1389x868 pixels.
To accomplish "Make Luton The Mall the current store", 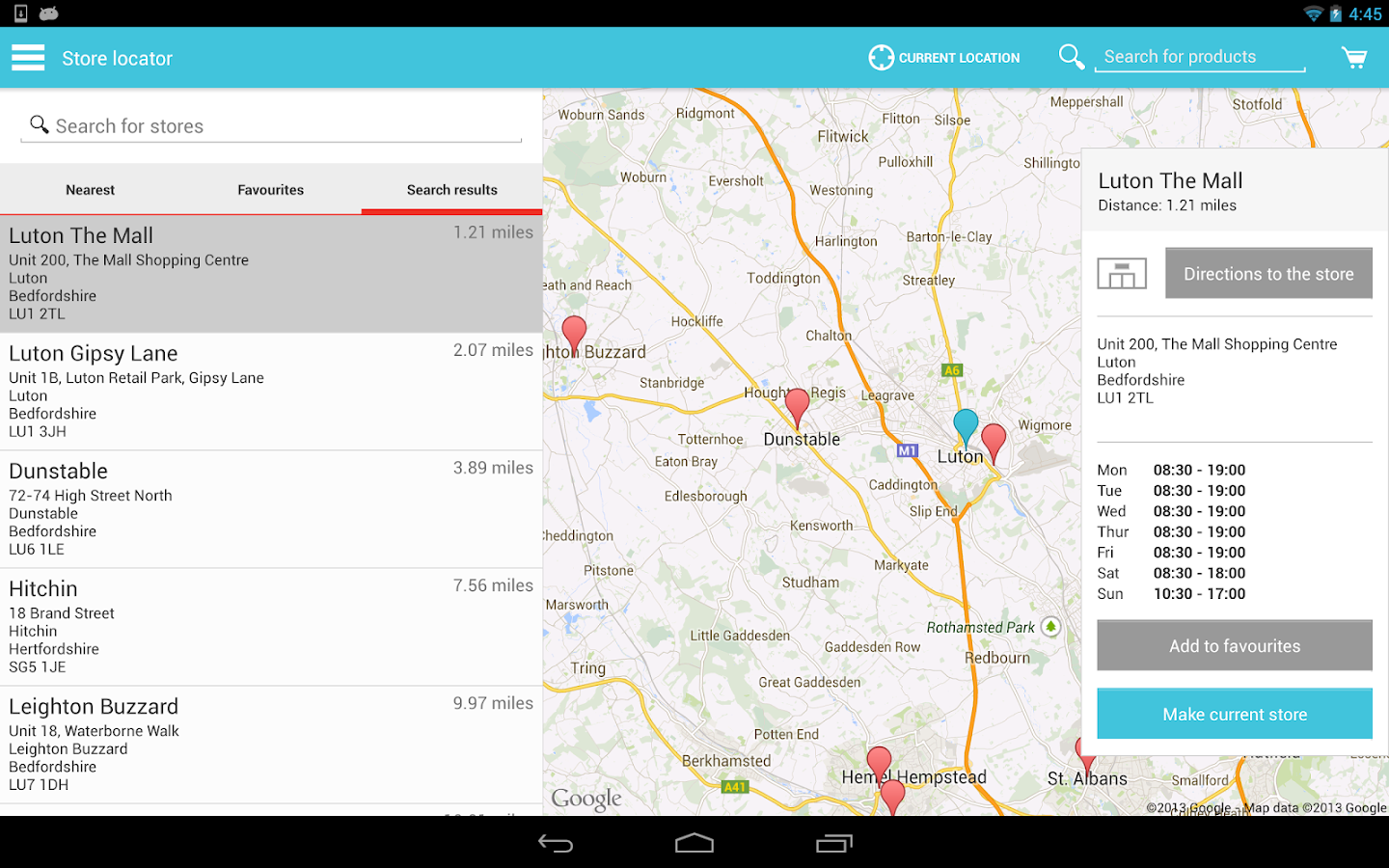I will tap(1234, 713).
